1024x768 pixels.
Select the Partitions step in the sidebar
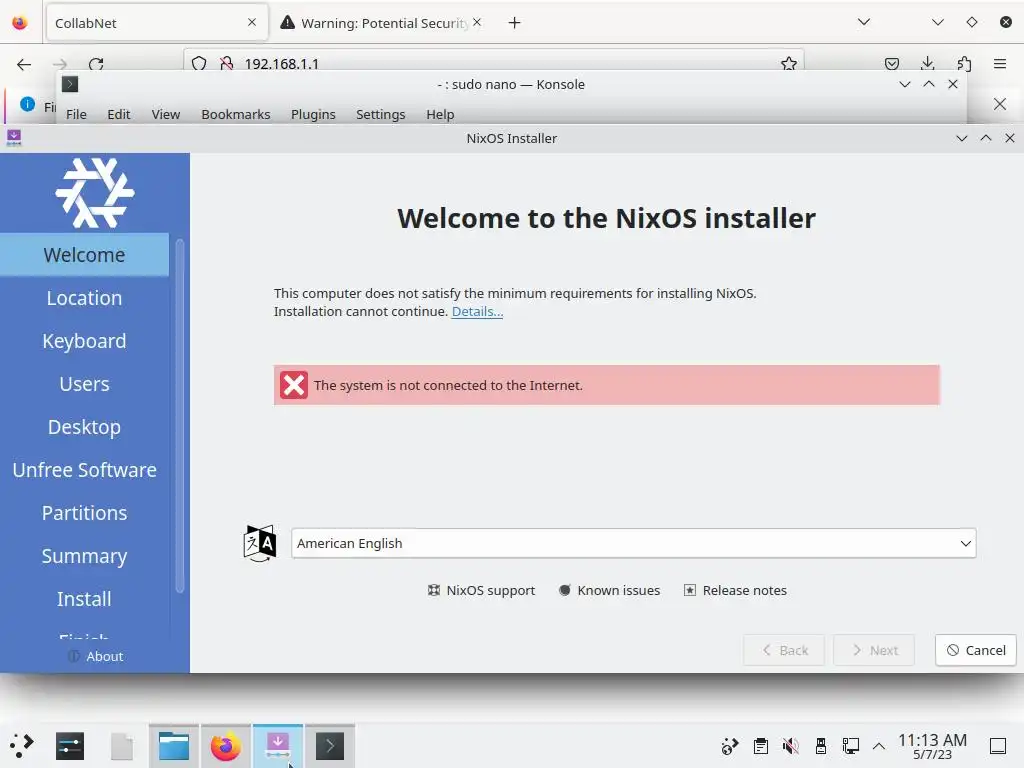click(84, 513)
